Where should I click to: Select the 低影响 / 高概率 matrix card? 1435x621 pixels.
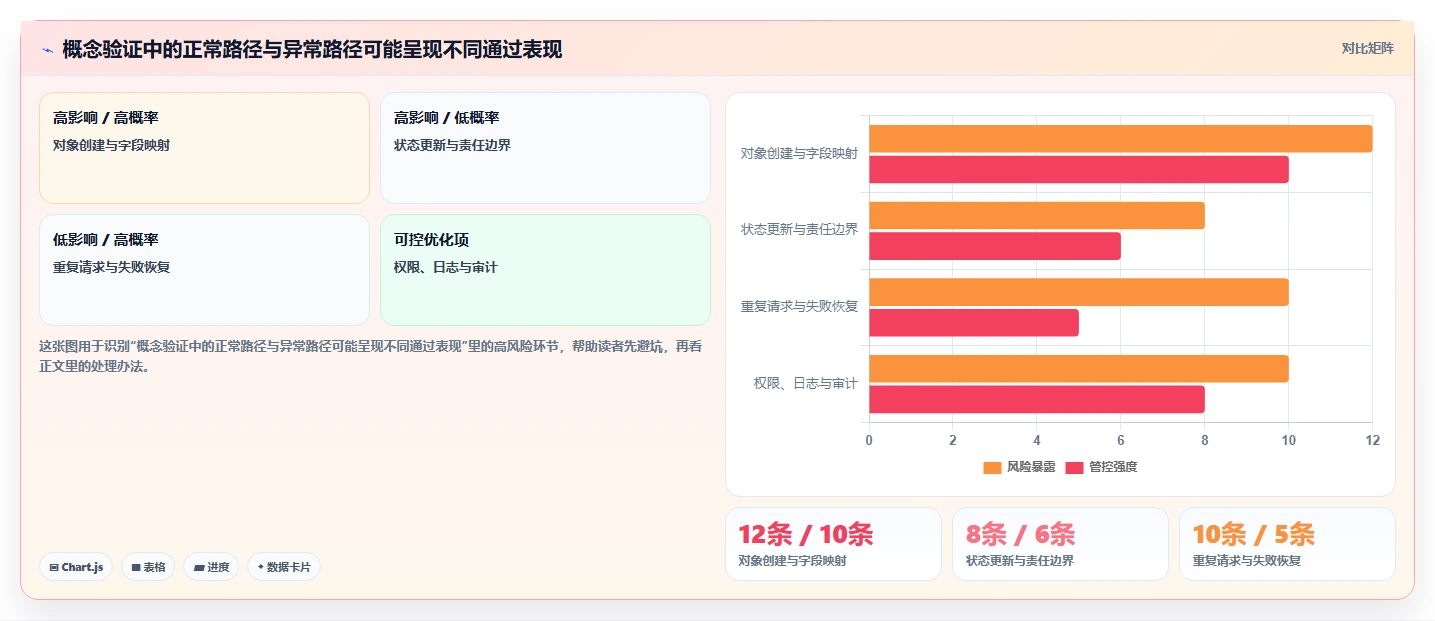pos(204,270)
